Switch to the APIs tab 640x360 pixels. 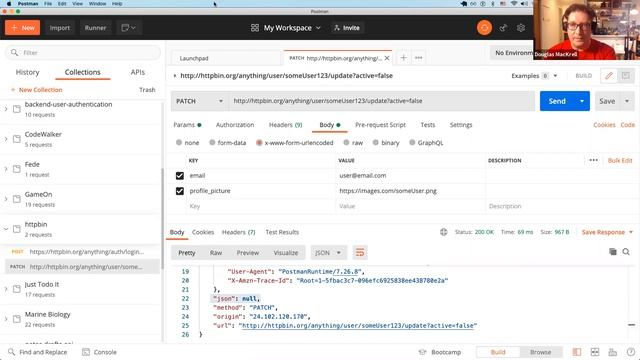138,72
